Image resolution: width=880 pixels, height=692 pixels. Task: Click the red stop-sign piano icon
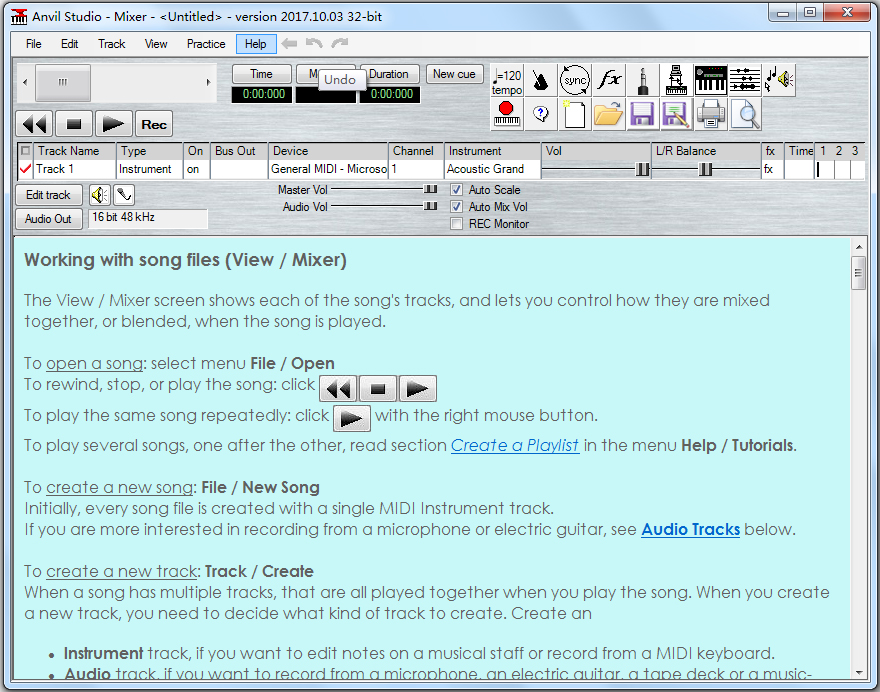[x=507, y=114]
